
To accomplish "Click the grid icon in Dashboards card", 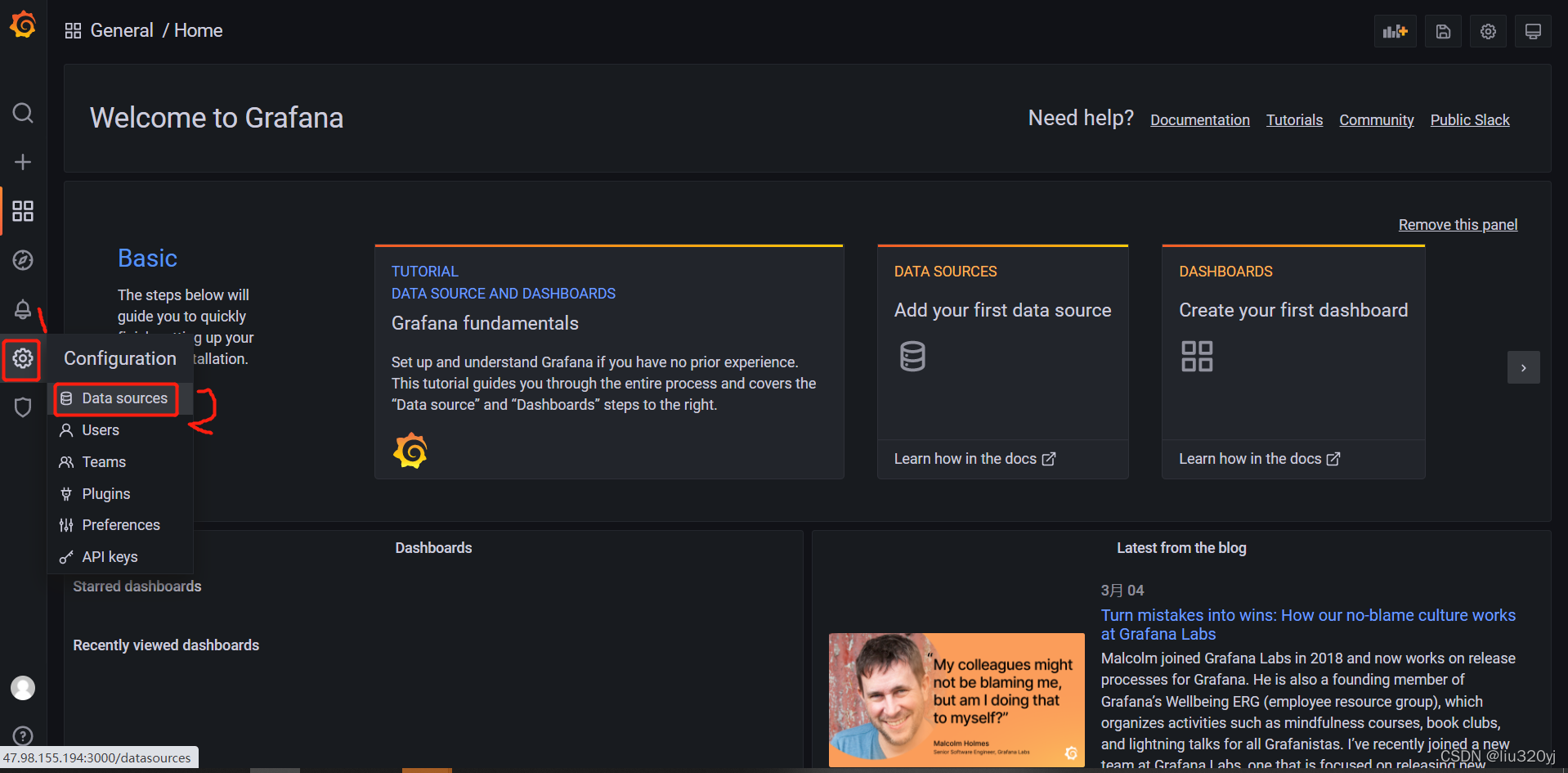I will click(x=1197, y=357).
